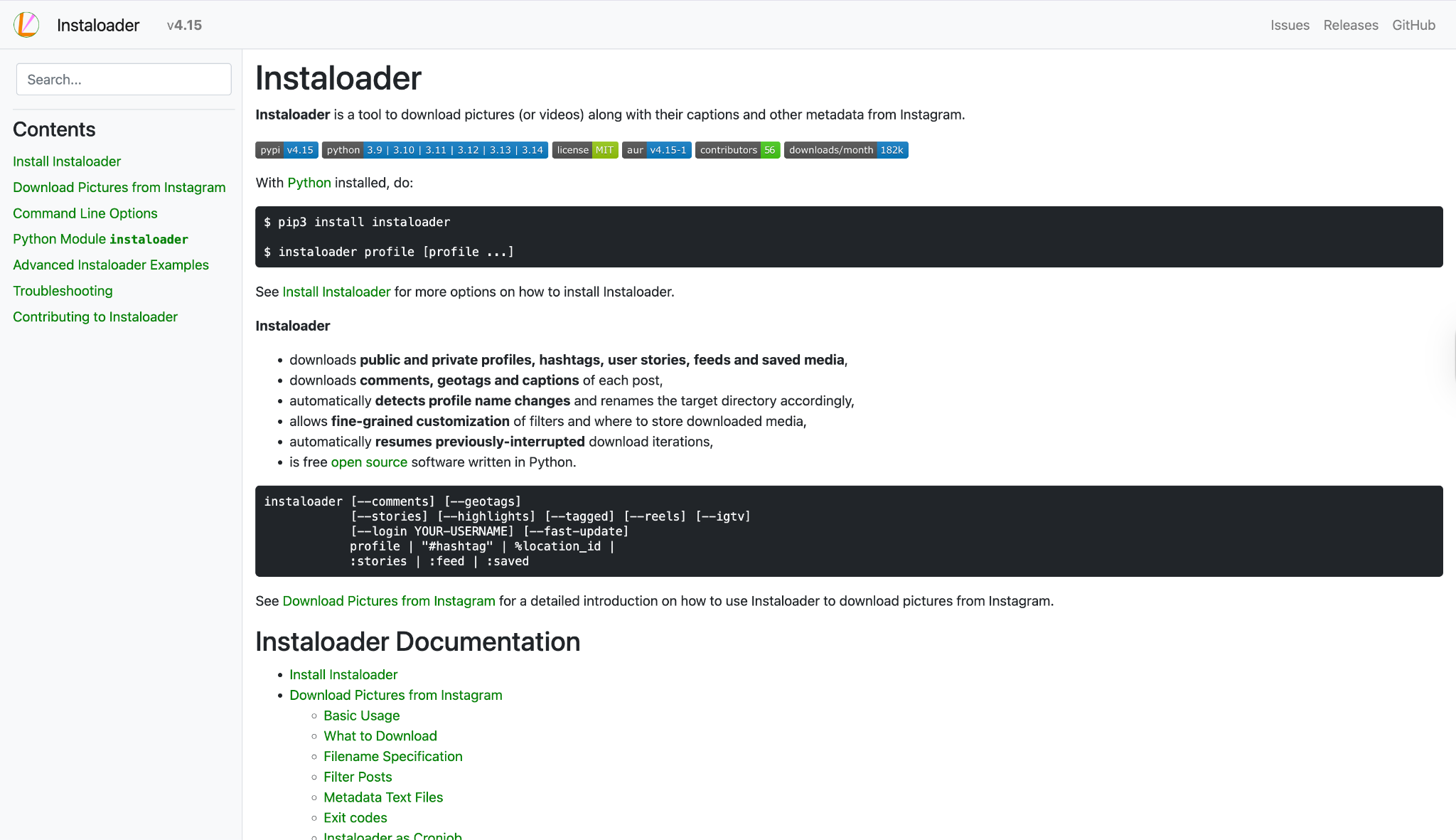
Task: Click the MIT license badge
Action: pos(584,150)
